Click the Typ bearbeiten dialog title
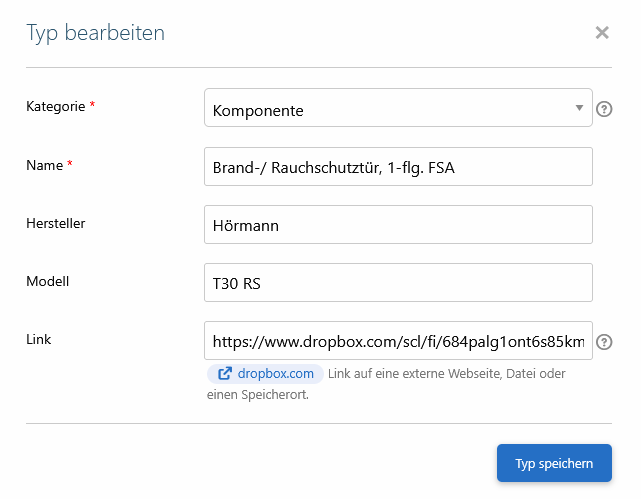The height and width of the screenshot is (499, 641). [96, 33]
